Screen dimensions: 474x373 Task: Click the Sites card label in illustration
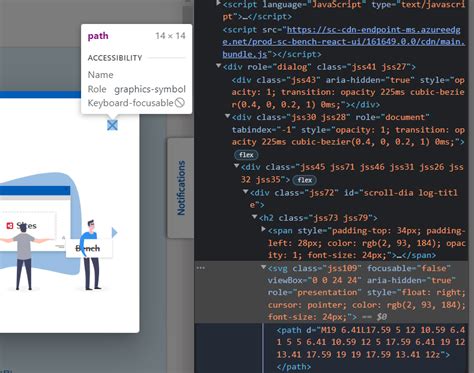(x=26, y=226)
